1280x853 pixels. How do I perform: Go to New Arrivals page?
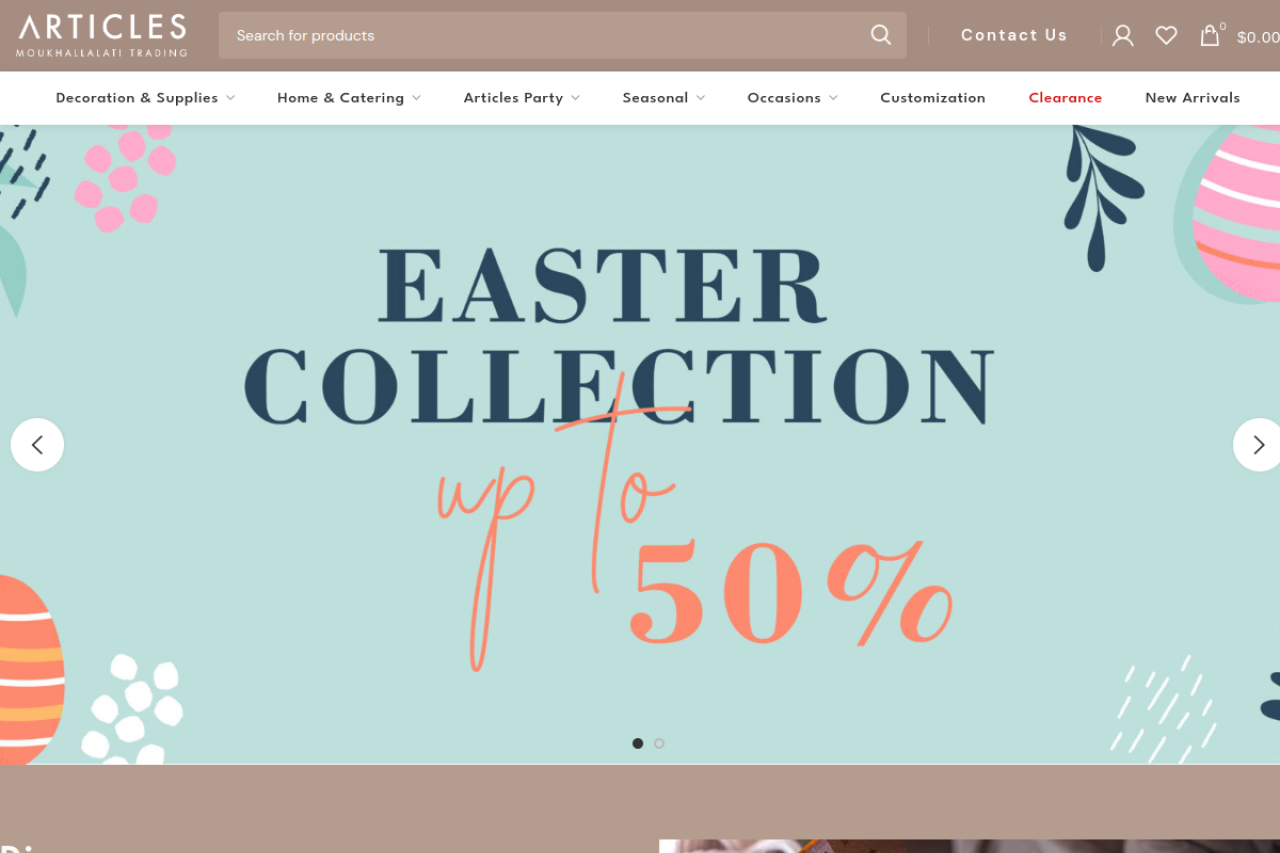(1192, 98)
